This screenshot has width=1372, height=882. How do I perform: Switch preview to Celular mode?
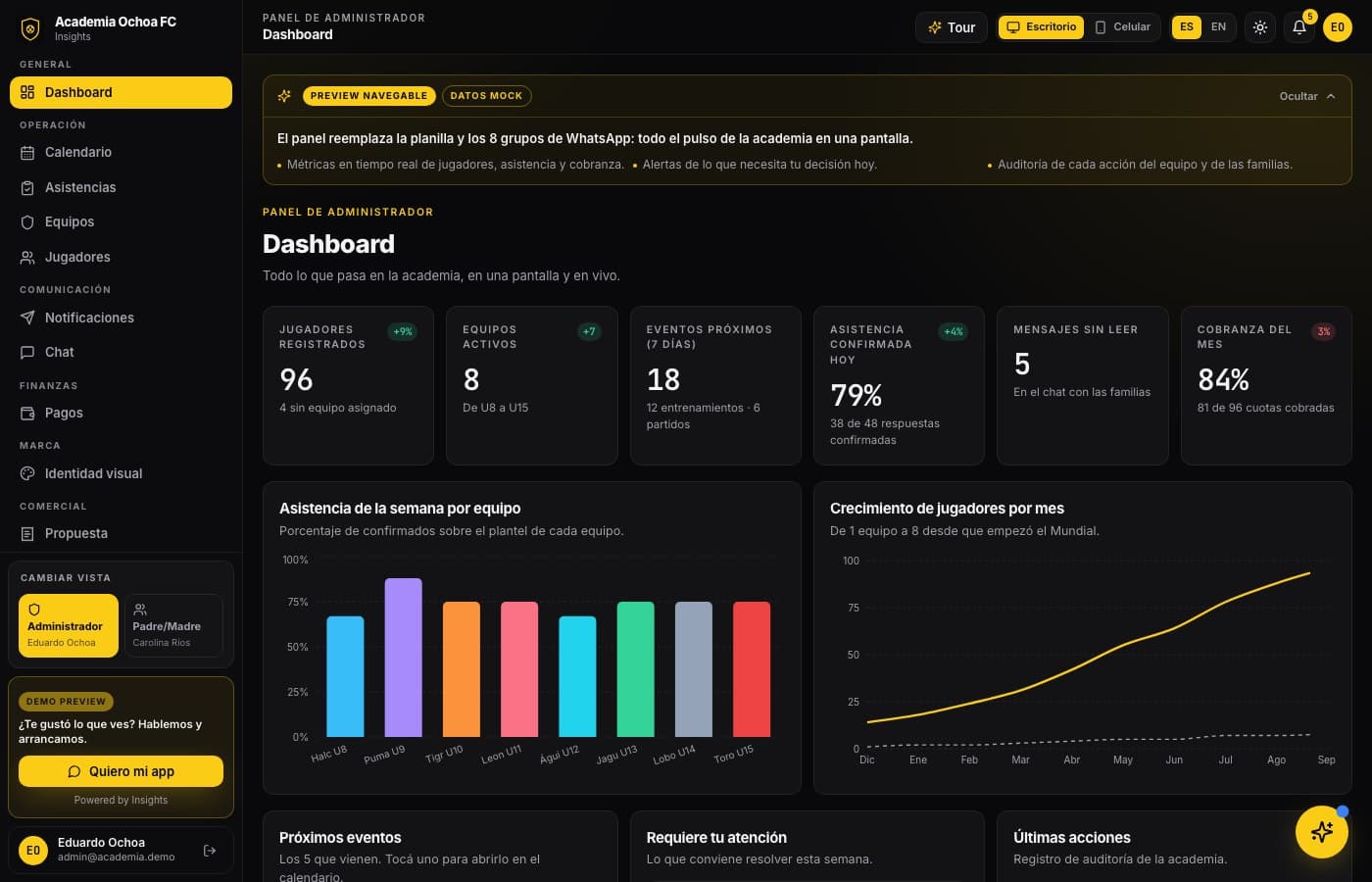tap(1122, 27)
